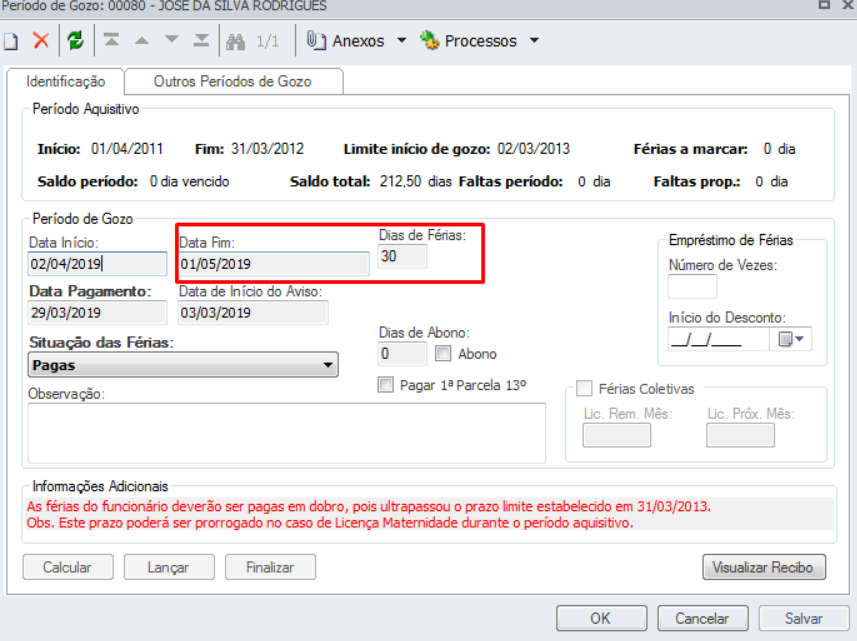Click the New record page icon
The image size is (857, 641).
point(11,41)
